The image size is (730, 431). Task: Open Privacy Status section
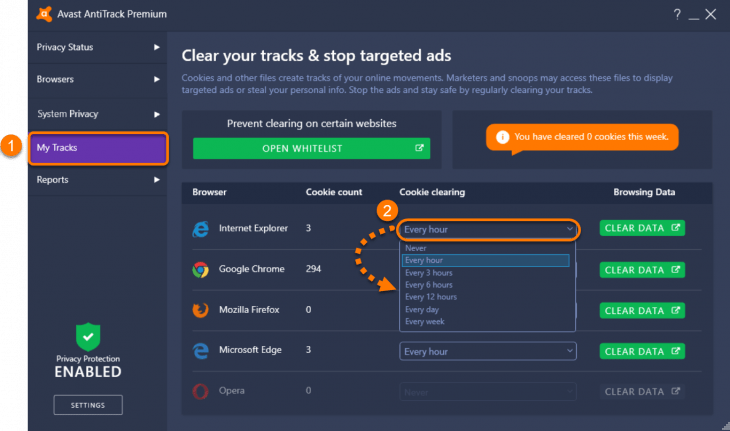tap(98, 47)
